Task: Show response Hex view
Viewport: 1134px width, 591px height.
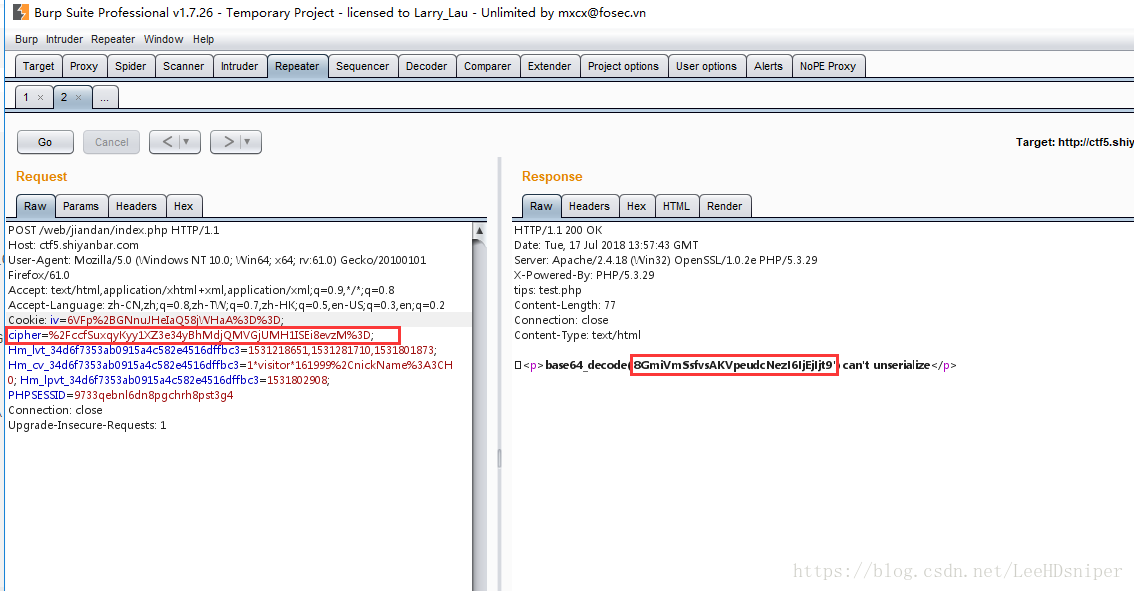Action: point(636,206)
